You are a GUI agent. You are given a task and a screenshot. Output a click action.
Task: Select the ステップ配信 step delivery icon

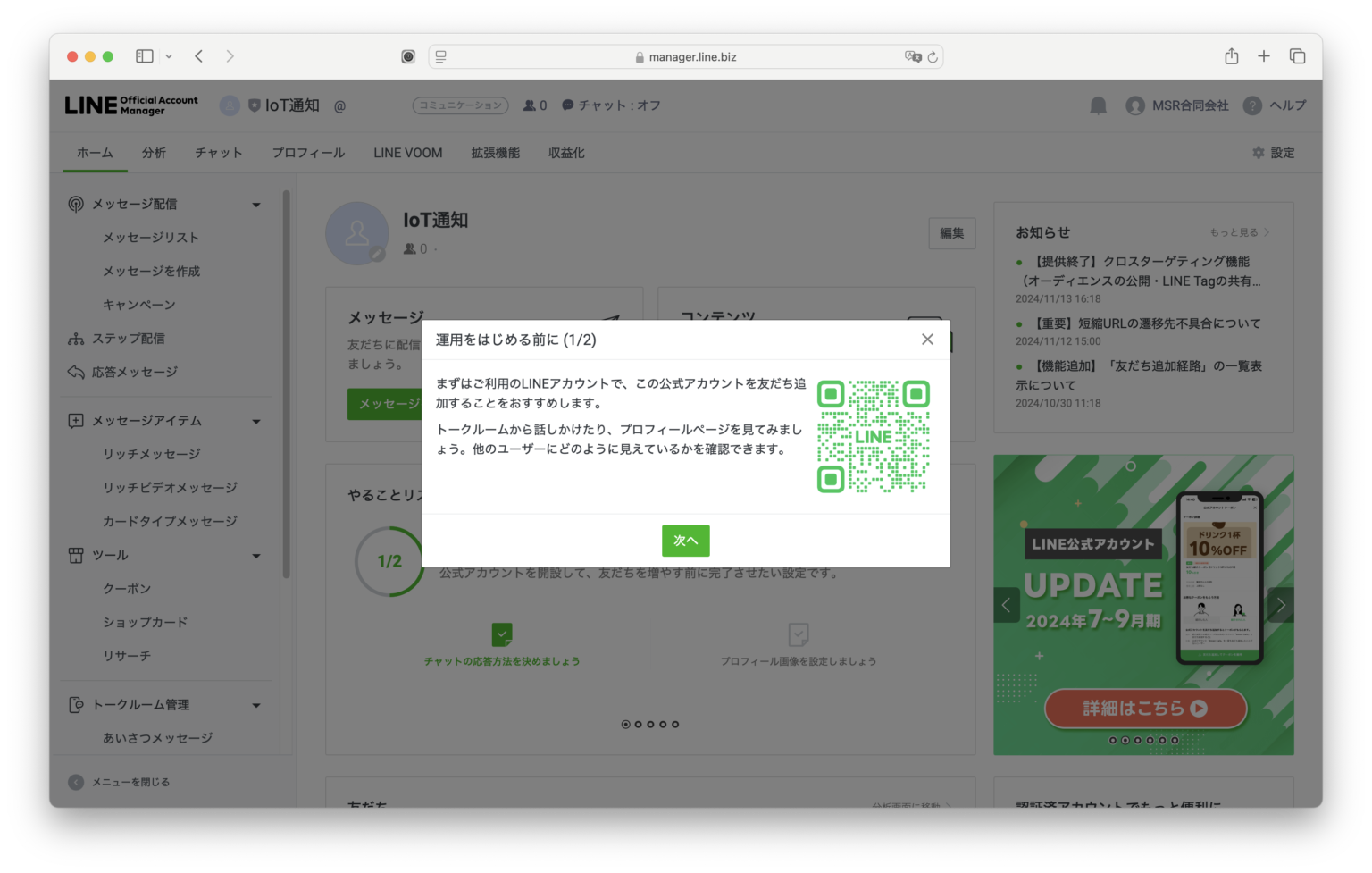click(x=75, y=338)
